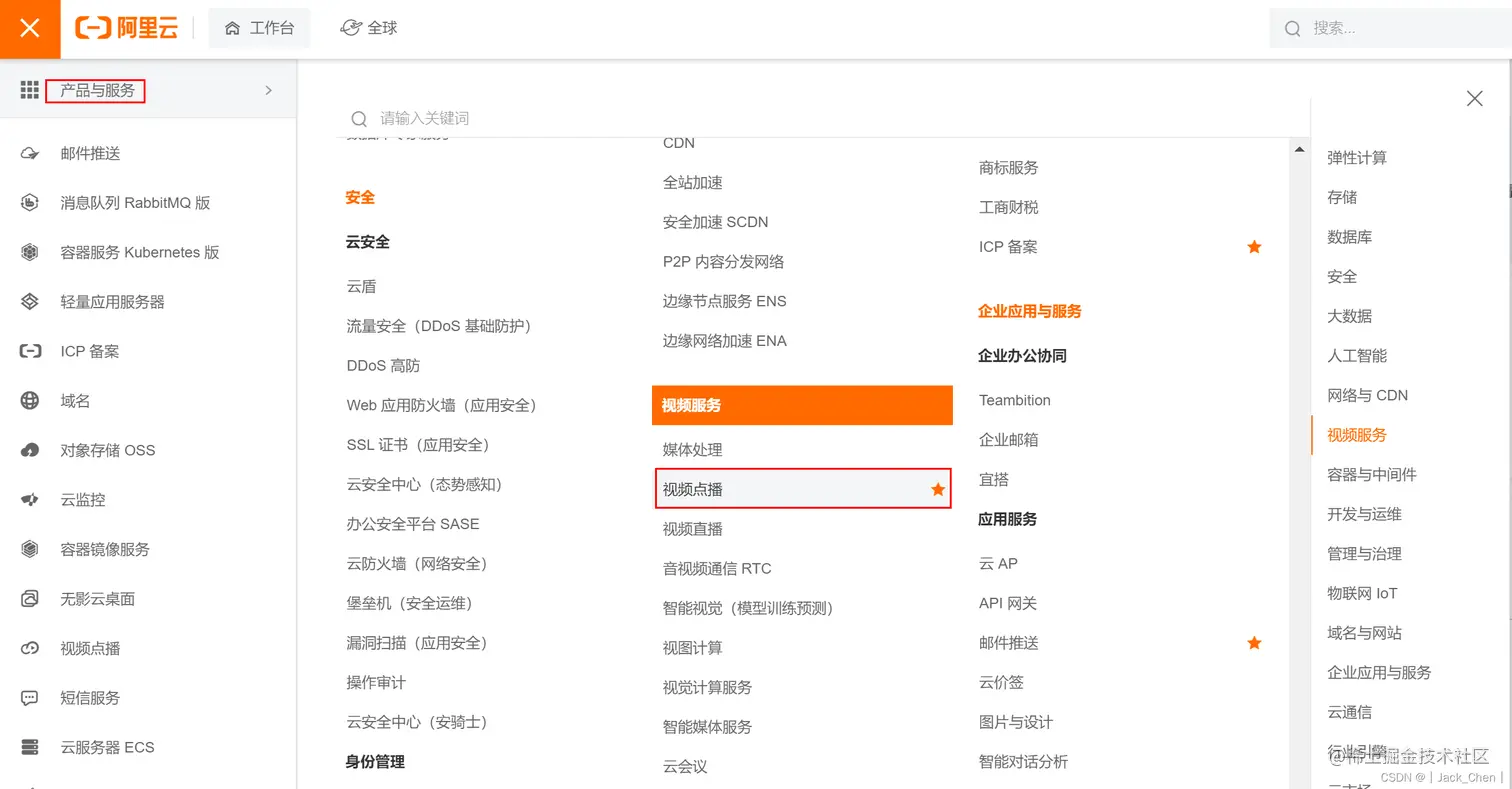Open 商标服务 link
The width and height of the screenshot is (1512, 789).
point(1008,168)
